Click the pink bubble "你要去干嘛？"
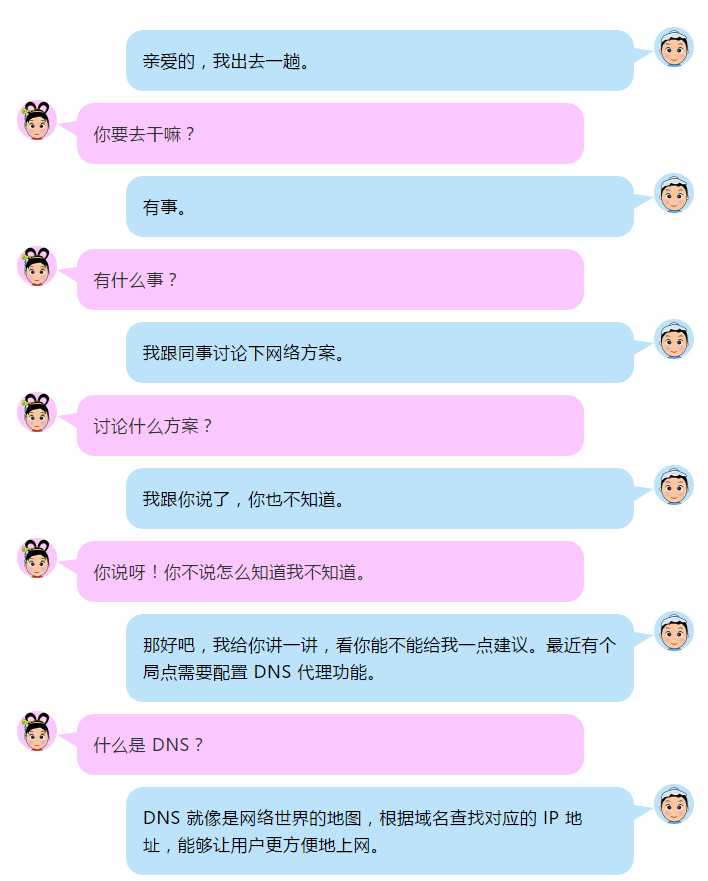Viewport: 708px width, 881px height. pyautogui.click(x=330, y=134)
